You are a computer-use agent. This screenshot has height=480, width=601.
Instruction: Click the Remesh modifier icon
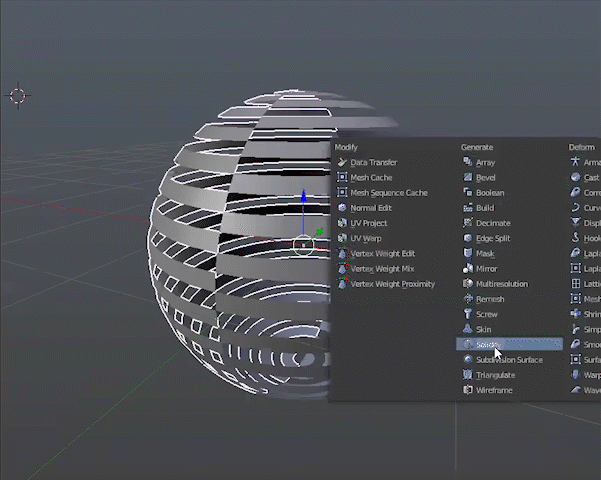pyautogui.click(x=468, y=299)
